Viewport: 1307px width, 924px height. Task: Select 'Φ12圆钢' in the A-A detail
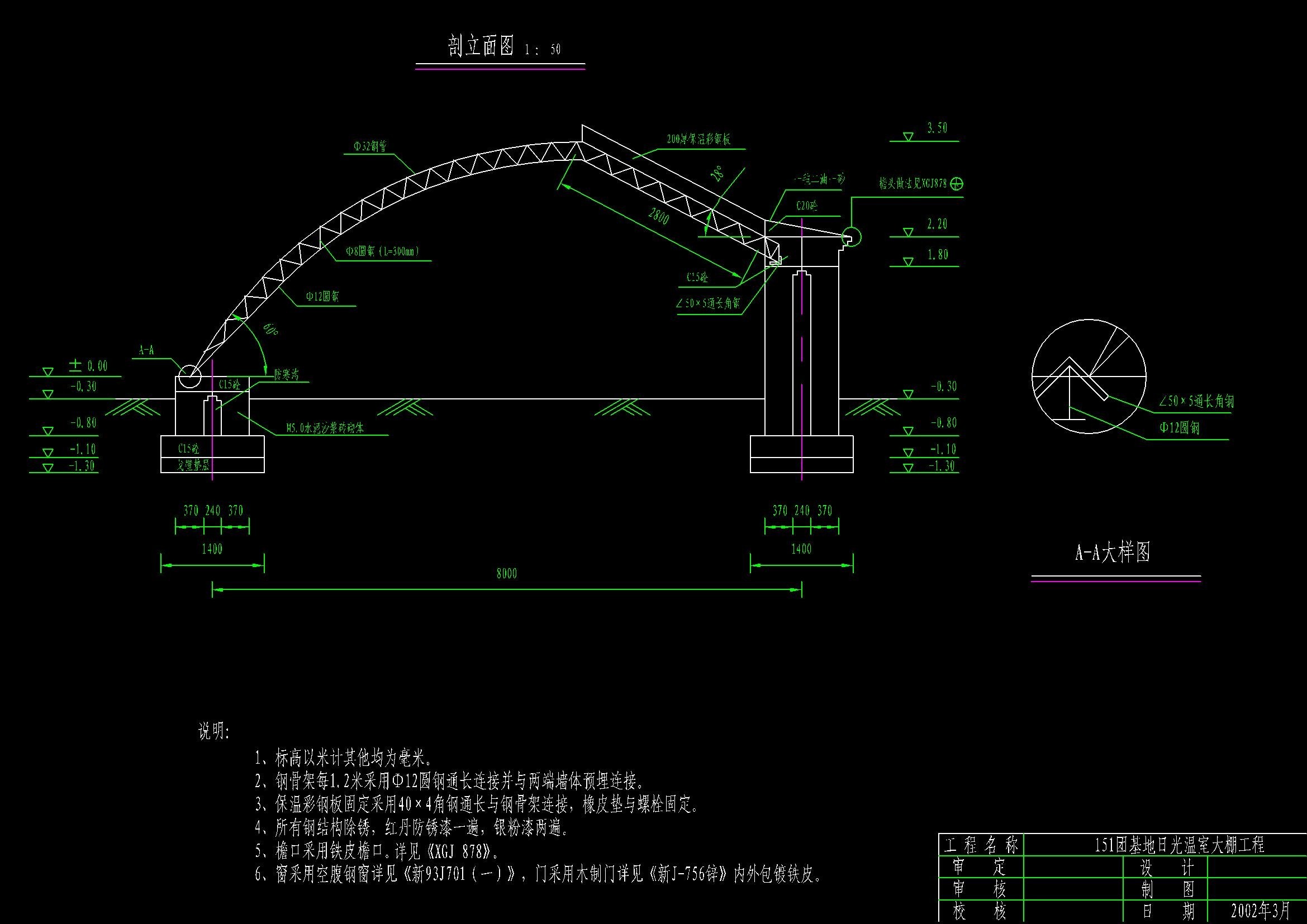[1180, 428]
